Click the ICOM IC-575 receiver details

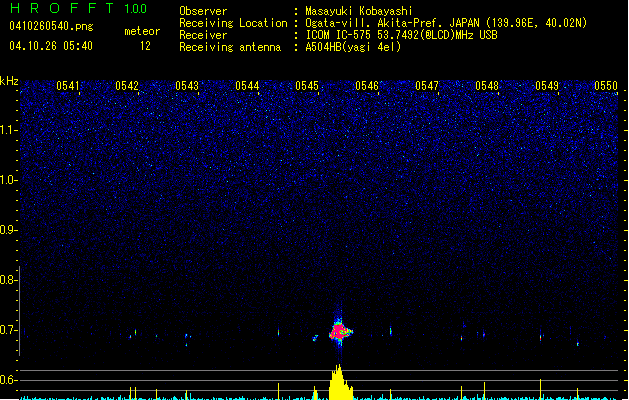click(x=402, y=35)
